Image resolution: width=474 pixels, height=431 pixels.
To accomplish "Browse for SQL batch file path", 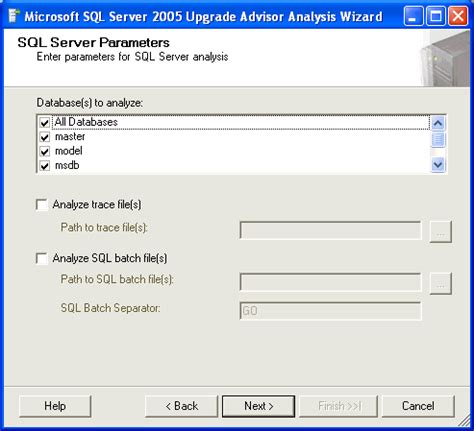I will pyautogui.click(x=441, y=283).
